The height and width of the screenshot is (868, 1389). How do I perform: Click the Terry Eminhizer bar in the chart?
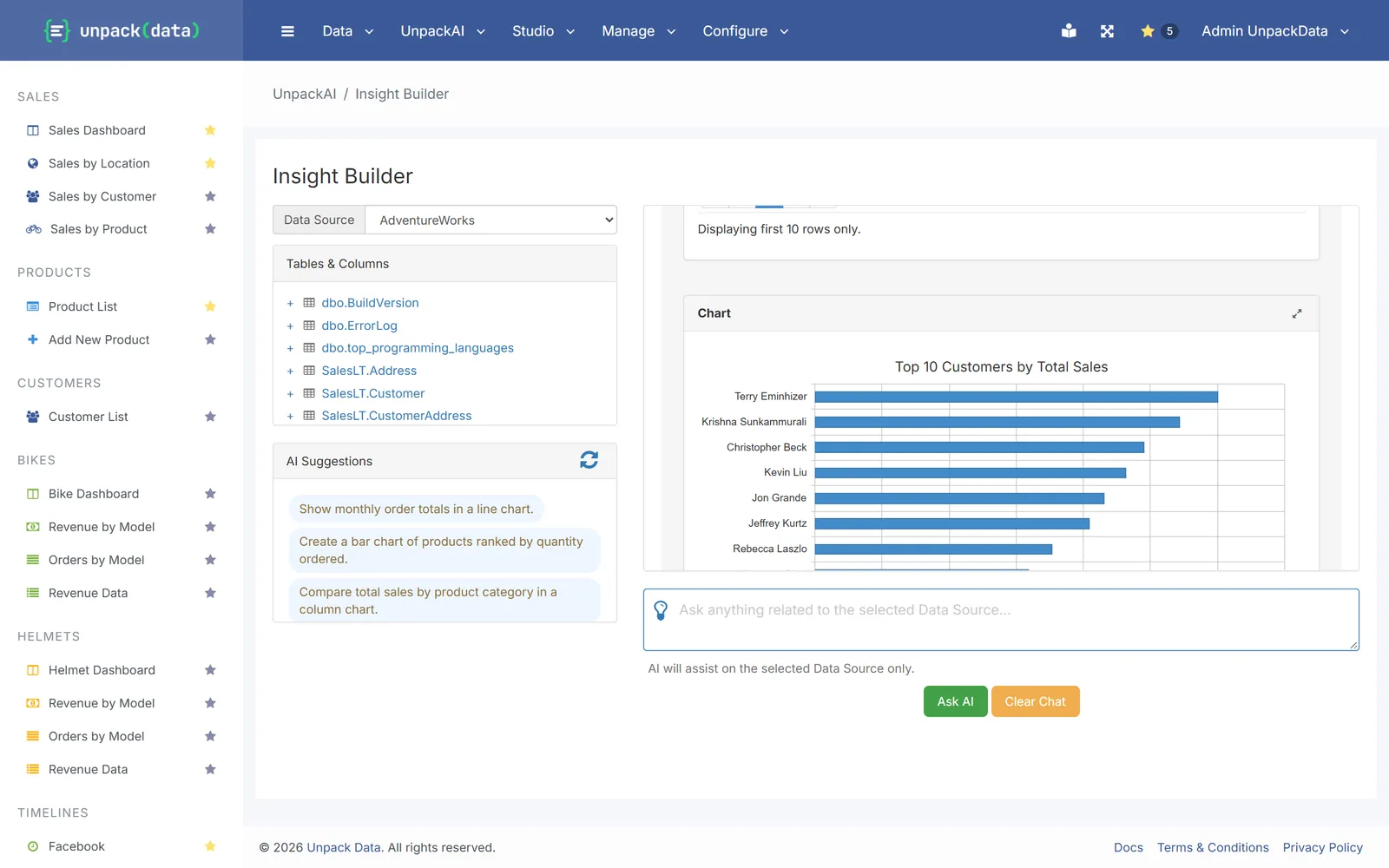1016,397
